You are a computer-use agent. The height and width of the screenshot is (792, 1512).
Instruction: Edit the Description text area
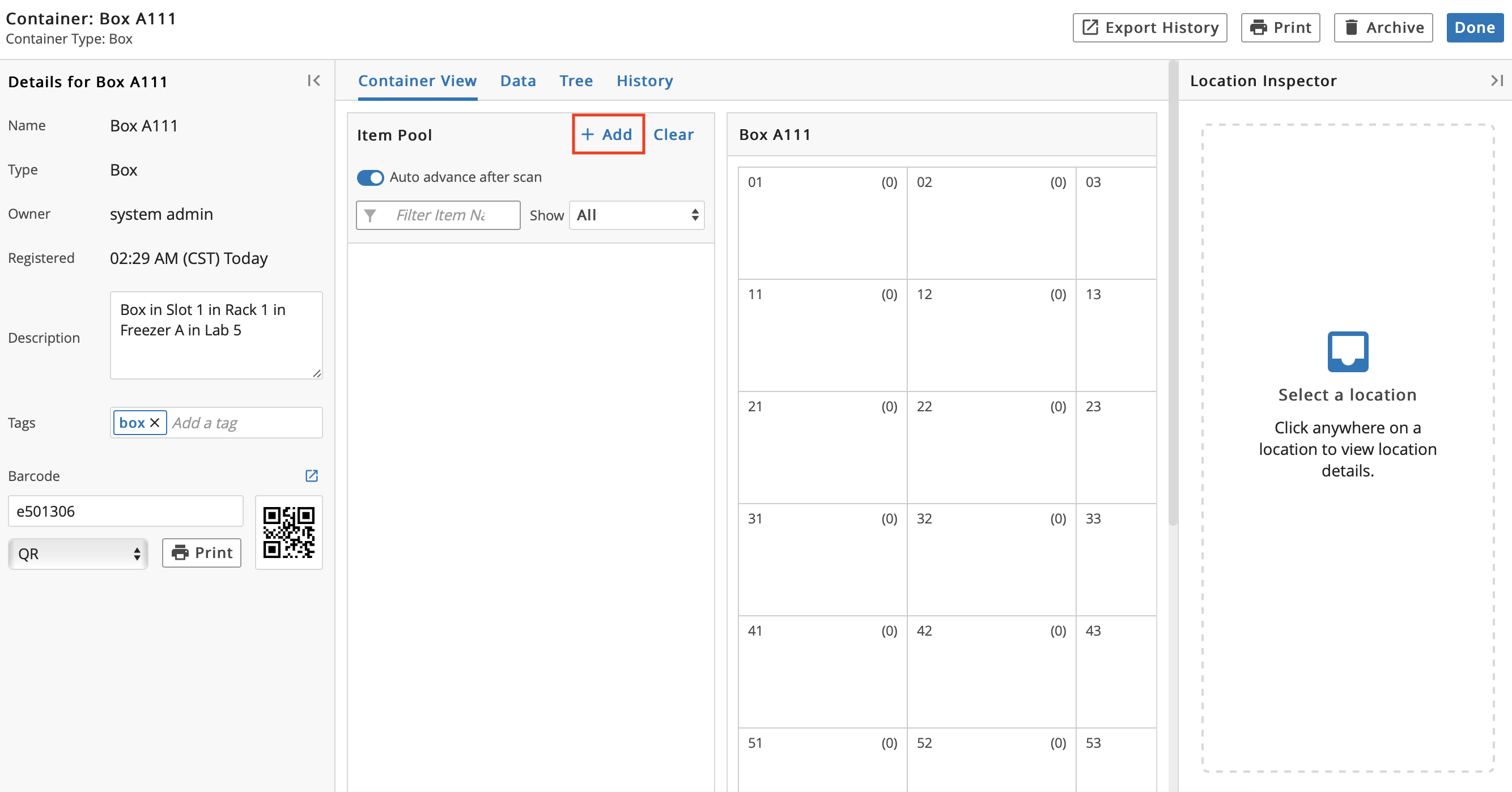tap(216, 335)
